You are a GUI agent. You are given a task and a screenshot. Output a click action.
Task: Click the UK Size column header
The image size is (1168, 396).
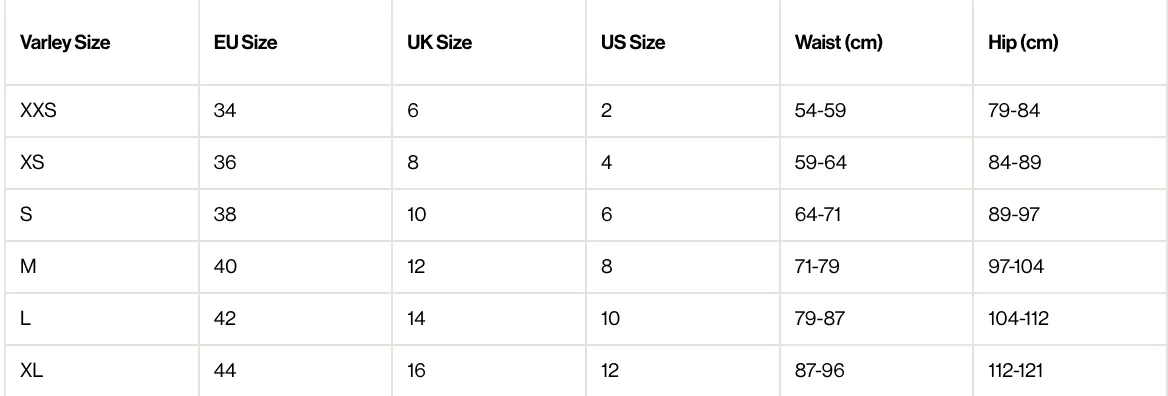pos(439,42)
